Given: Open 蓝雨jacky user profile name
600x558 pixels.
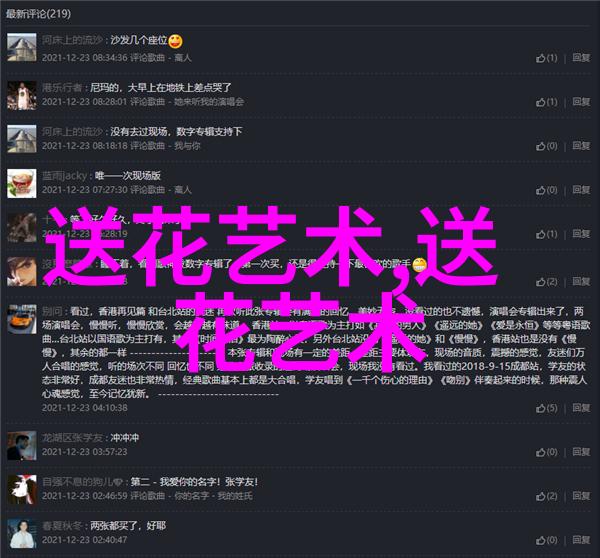Looking at the screenshot, I should [64, 176].
